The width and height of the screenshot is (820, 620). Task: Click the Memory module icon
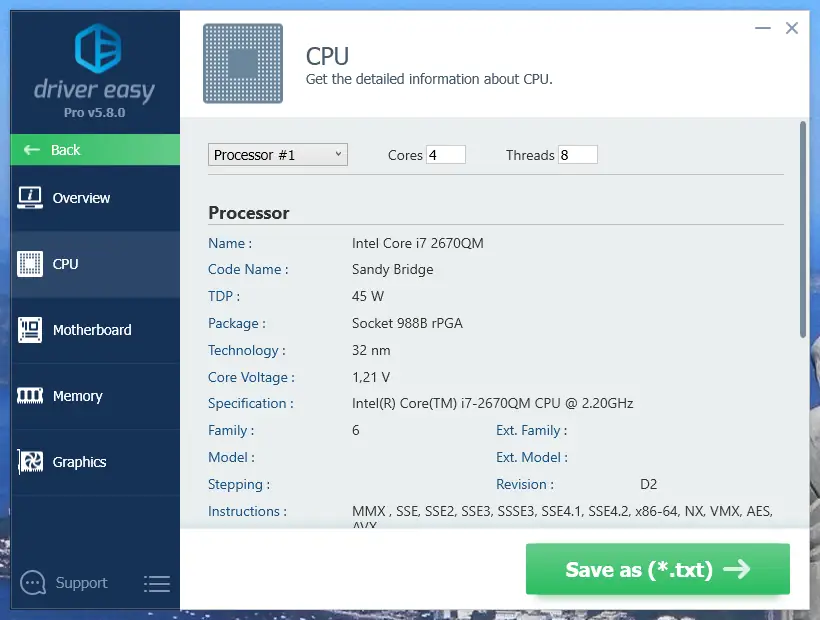click(30, 396)
